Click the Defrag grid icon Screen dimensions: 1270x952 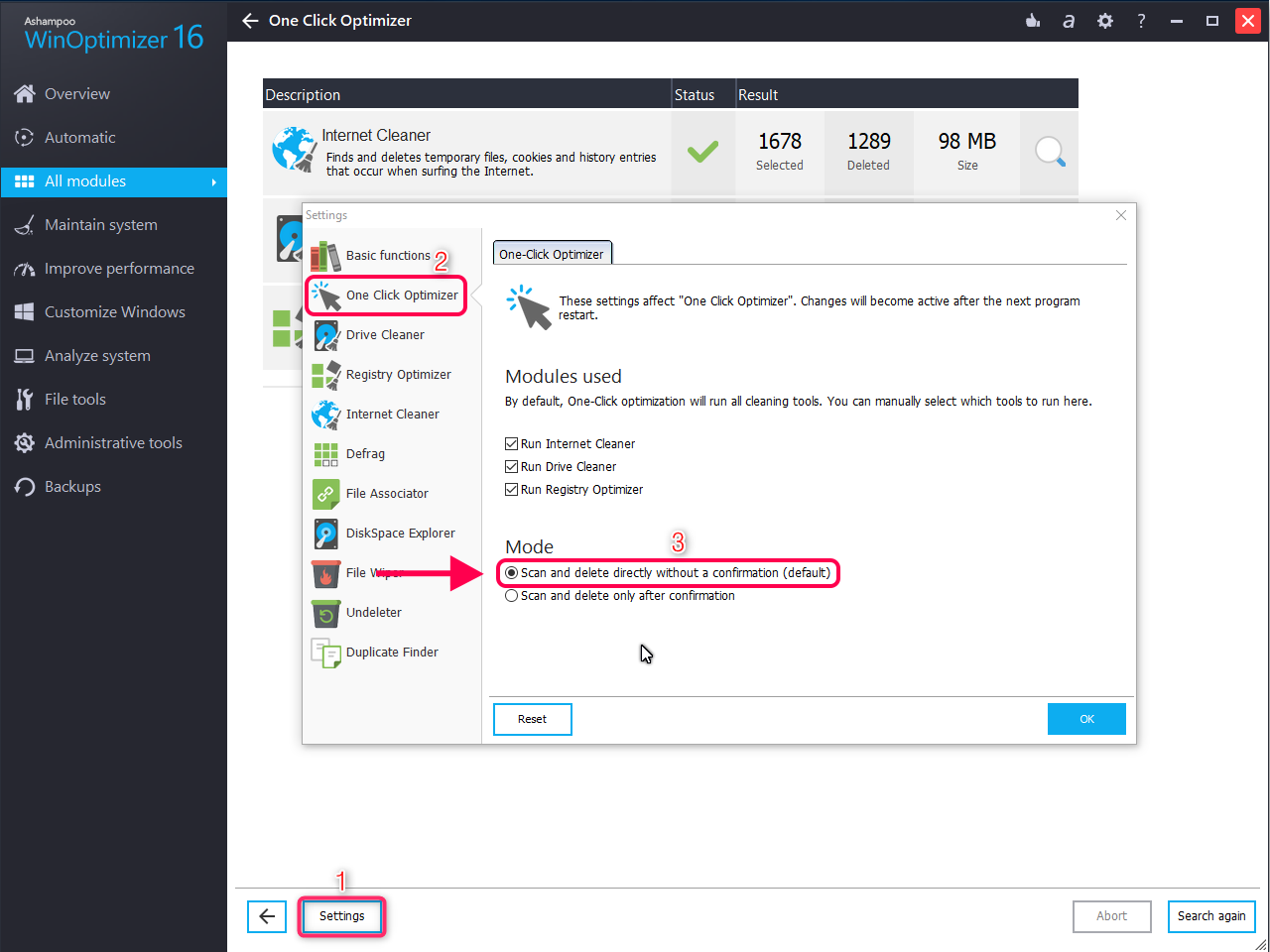point(325,454)
